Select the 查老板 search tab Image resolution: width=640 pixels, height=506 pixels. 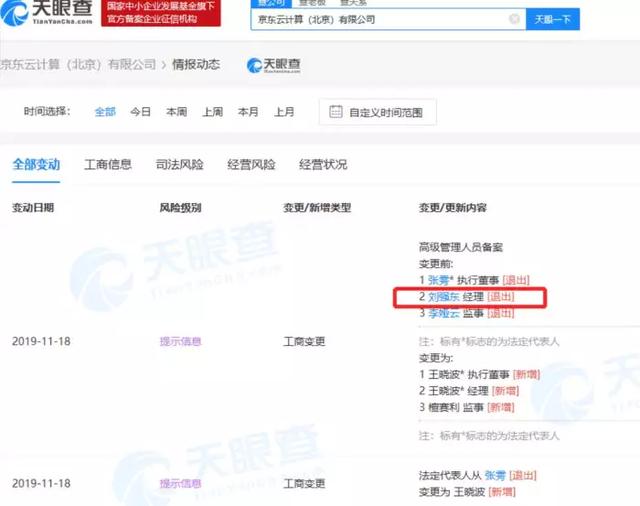click(x=313, y=3)
